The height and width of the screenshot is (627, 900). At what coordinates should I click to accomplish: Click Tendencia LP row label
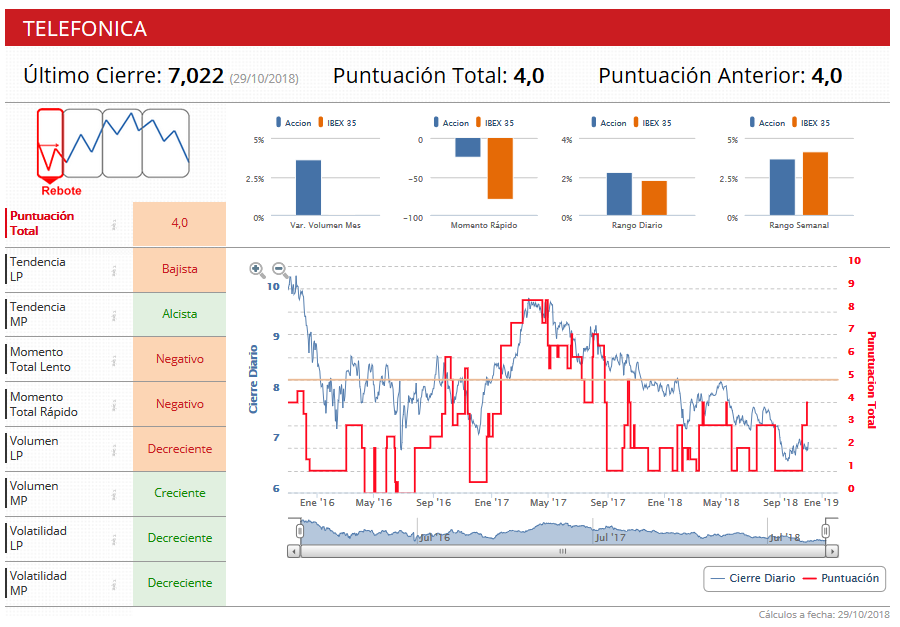[37, 269]
